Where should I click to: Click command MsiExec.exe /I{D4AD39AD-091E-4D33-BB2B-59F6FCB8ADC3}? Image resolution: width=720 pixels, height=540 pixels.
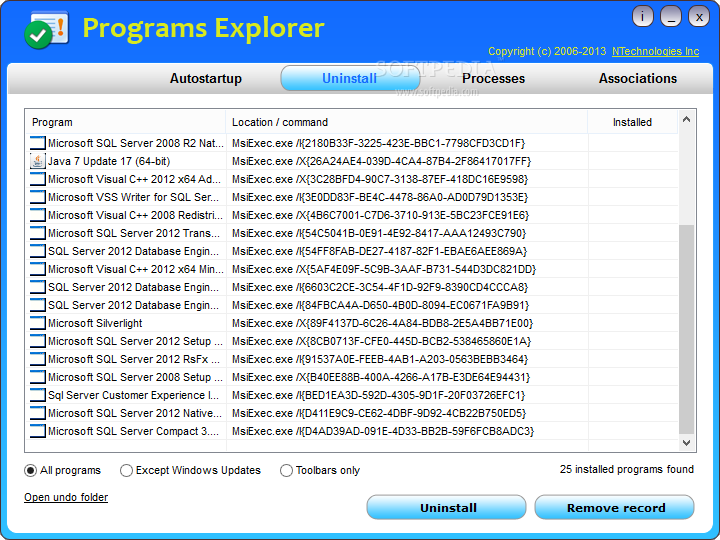pos(382,431)
